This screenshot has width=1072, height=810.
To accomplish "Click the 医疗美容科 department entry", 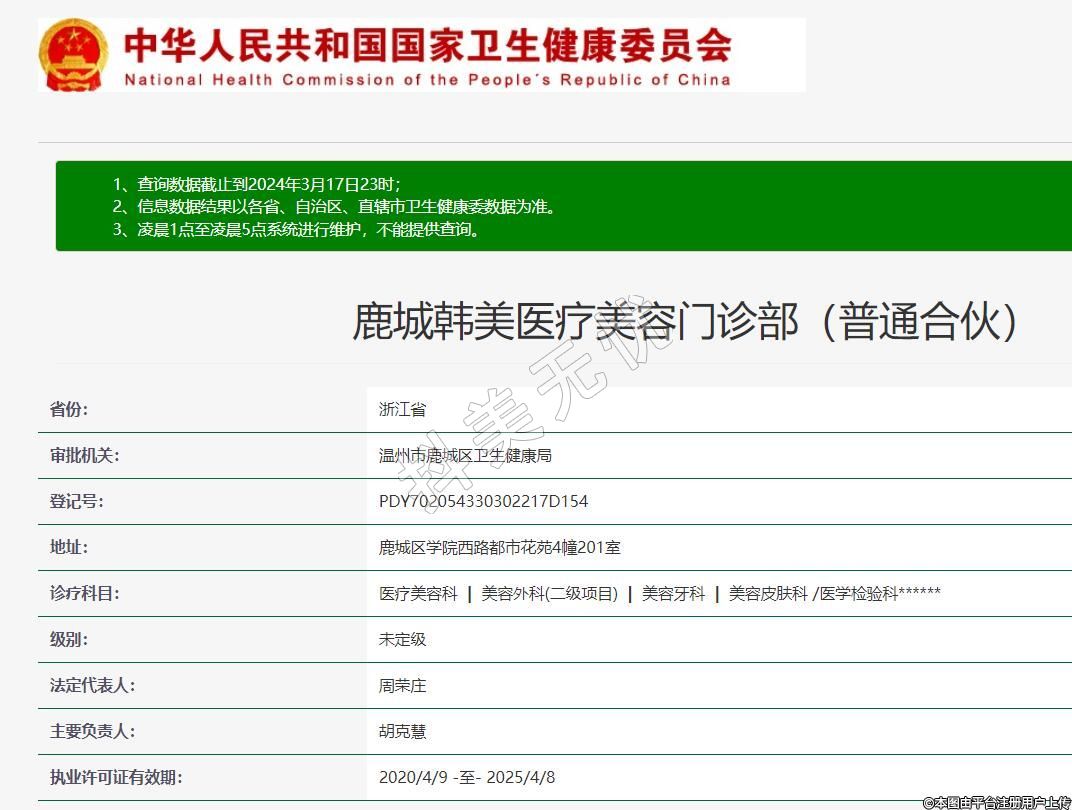I will 418,593.
